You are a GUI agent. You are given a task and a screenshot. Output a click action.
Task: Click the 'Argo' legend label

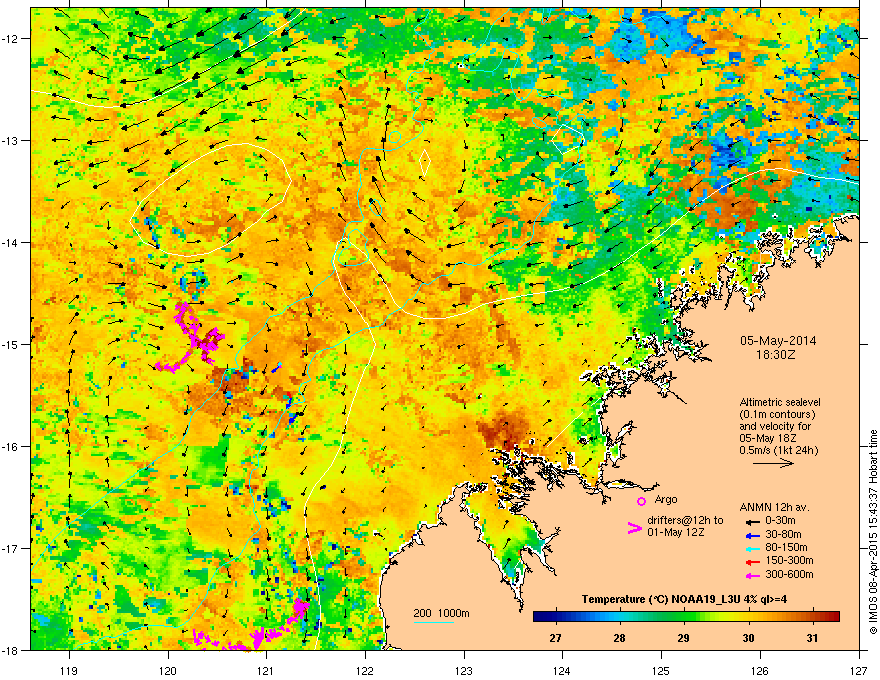(666, 499)
